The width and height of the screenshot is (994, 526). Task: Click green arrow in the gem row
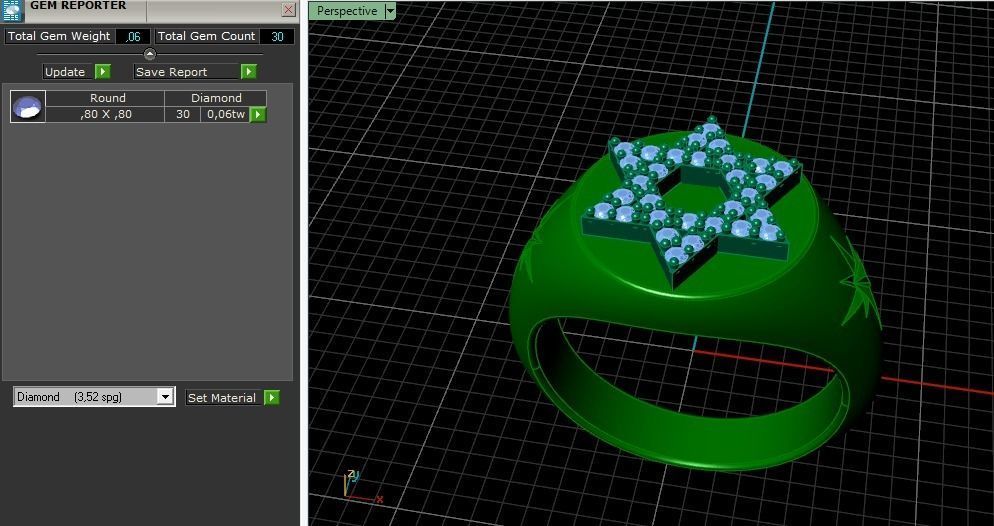[x=258, y=115]
